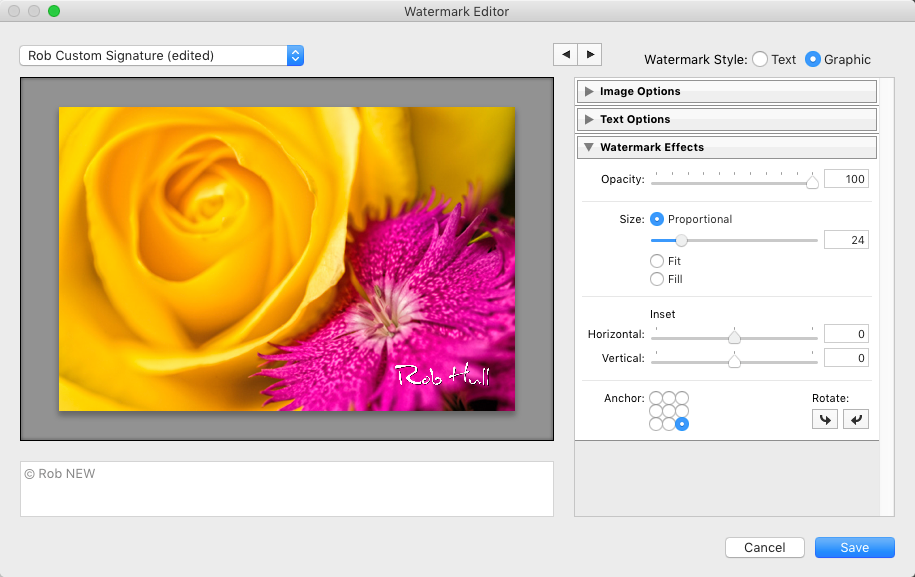Click the green zoom window button

click(54, 11)
